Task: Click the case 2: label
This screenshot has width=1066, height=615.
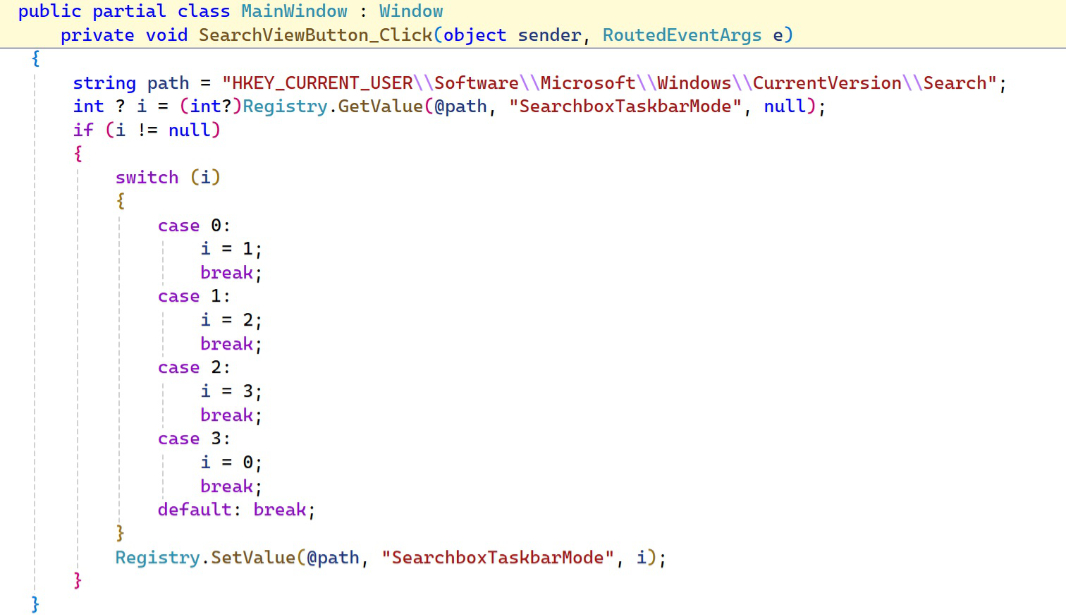Action: pos(194,368)
